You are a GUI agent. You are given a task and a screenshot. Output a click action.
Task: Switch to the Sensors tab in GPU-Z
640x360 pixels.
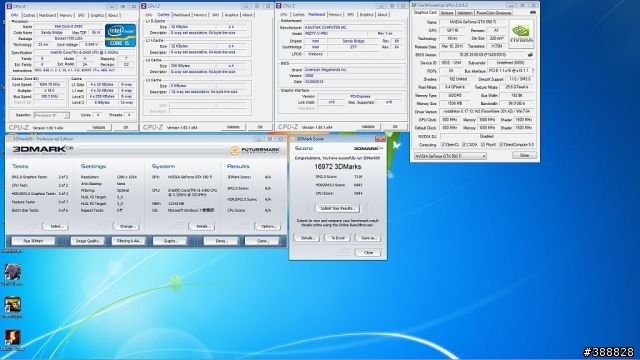pyautogui.click(x=447, y=13)
